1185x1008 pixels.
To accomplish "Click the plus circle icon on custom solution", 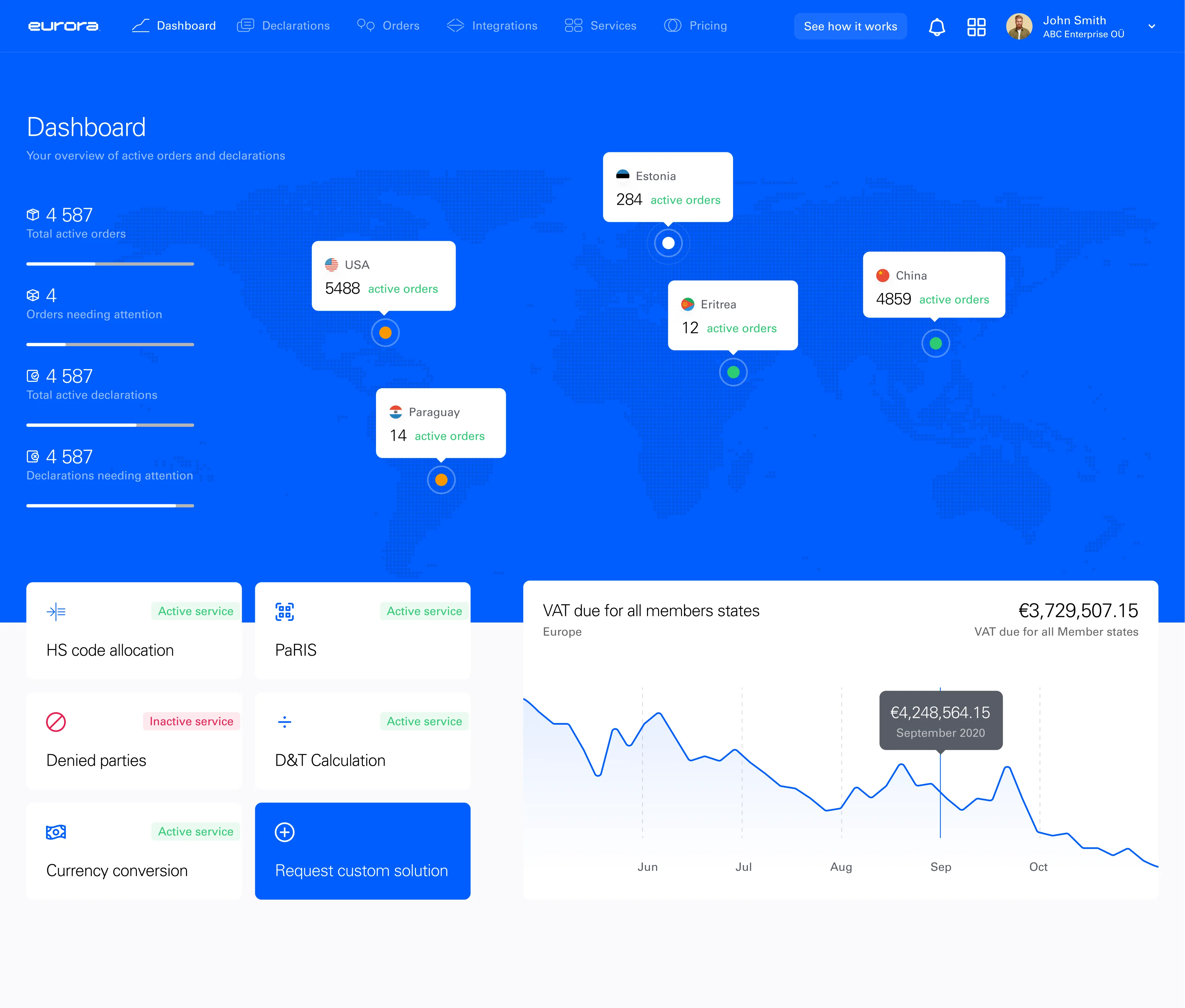I will (x=285, y=832).
